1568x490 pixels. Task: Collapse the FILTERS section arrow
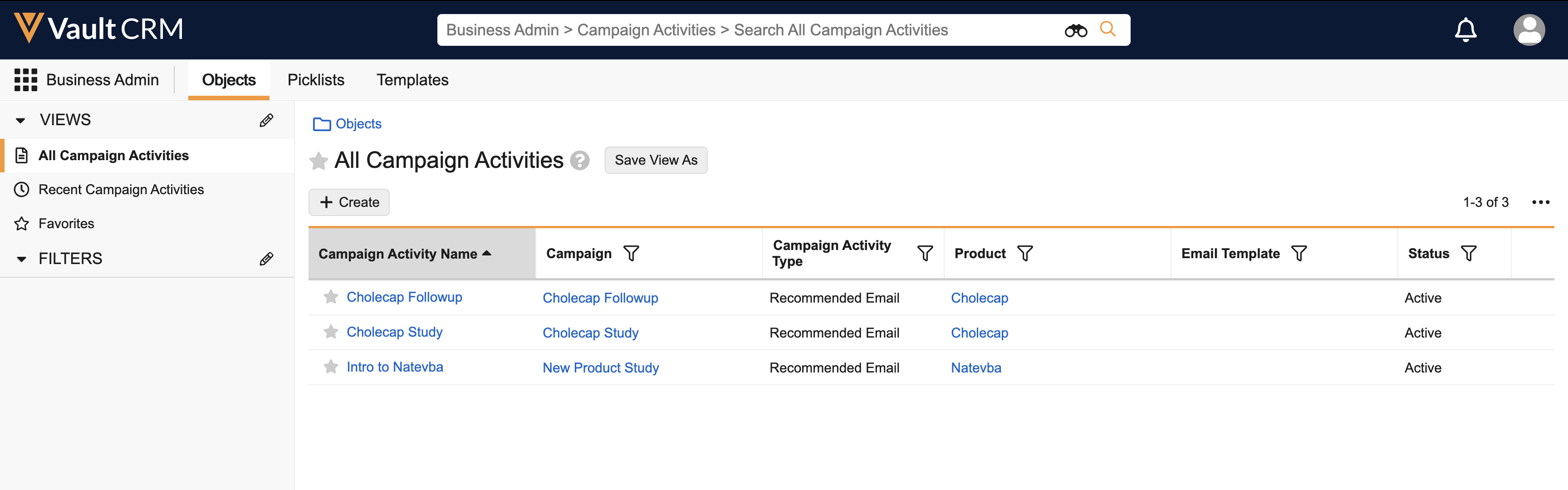[21, 260]
